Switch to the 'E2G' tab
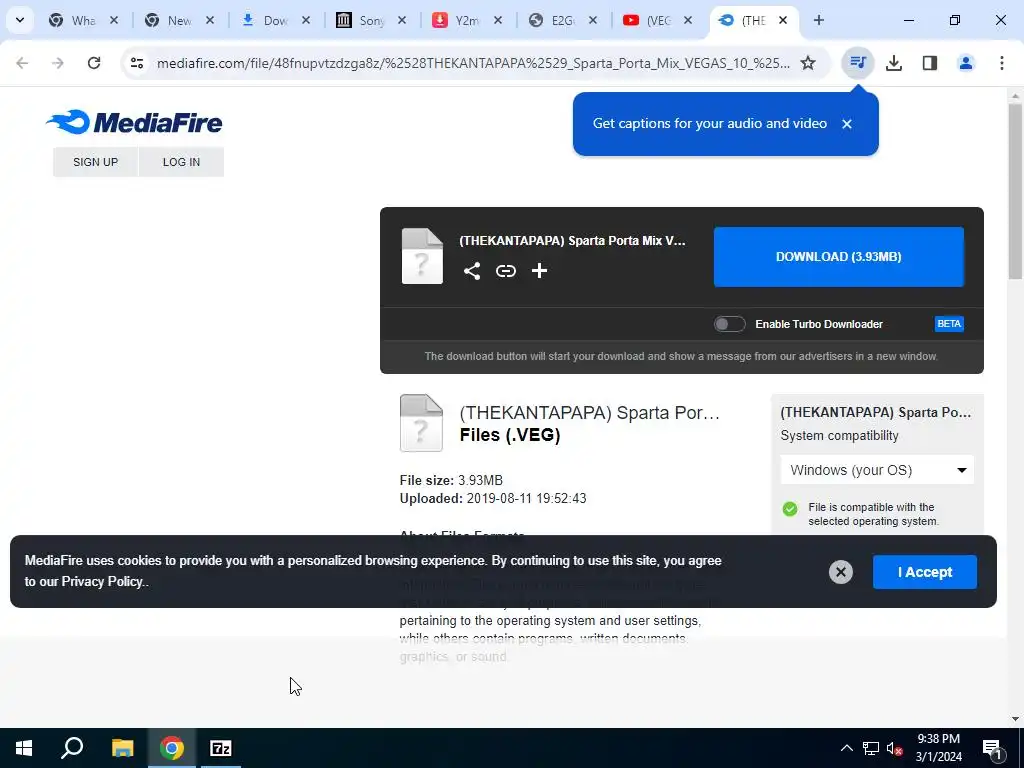 [x=562, y=20]
